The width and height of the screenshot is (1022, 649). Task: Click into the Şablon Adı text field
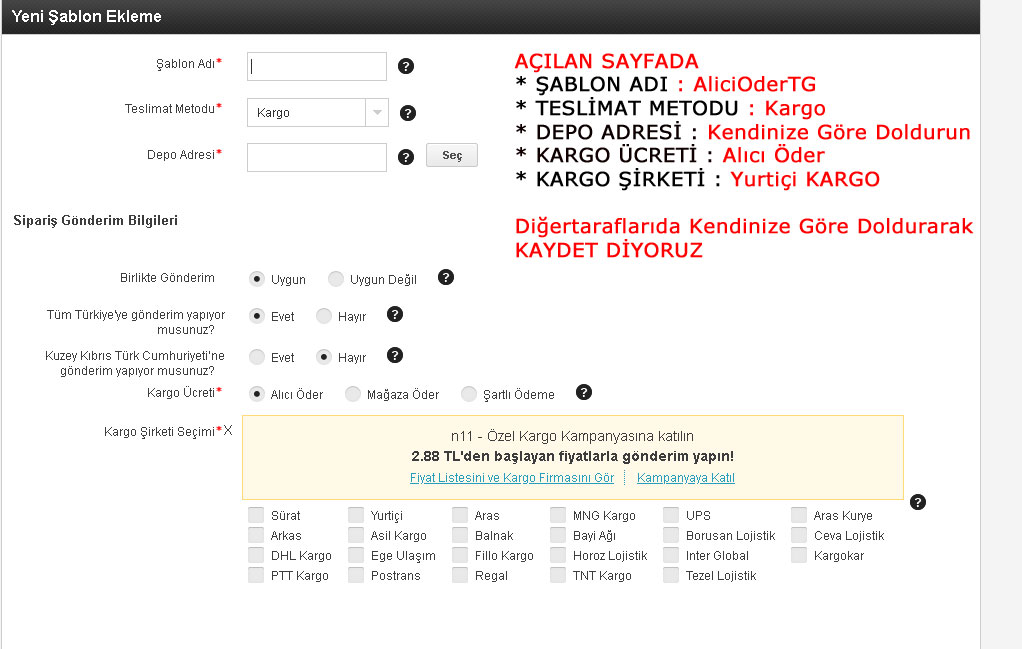pos(316,67)
